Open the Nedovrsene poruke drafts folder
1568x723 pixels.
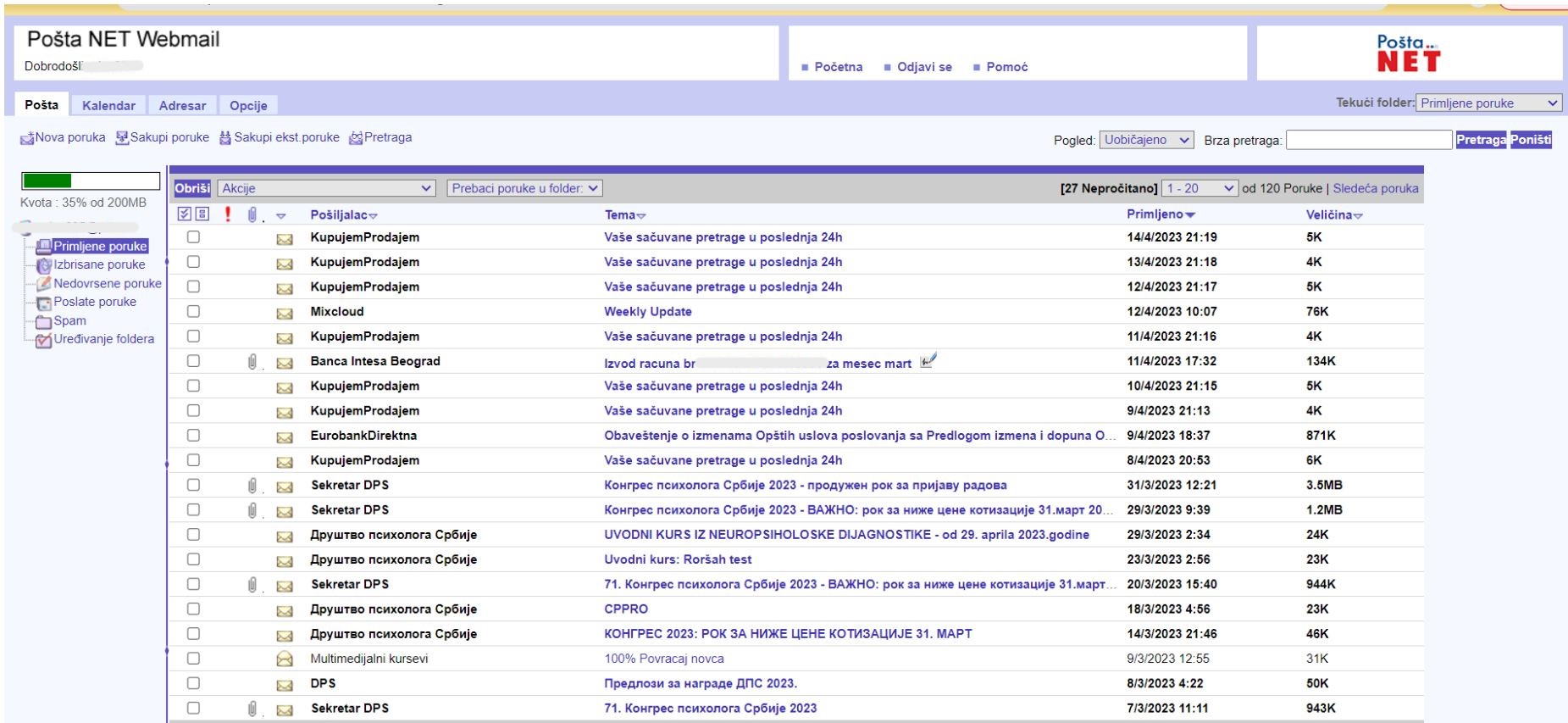tap(108, 283)
